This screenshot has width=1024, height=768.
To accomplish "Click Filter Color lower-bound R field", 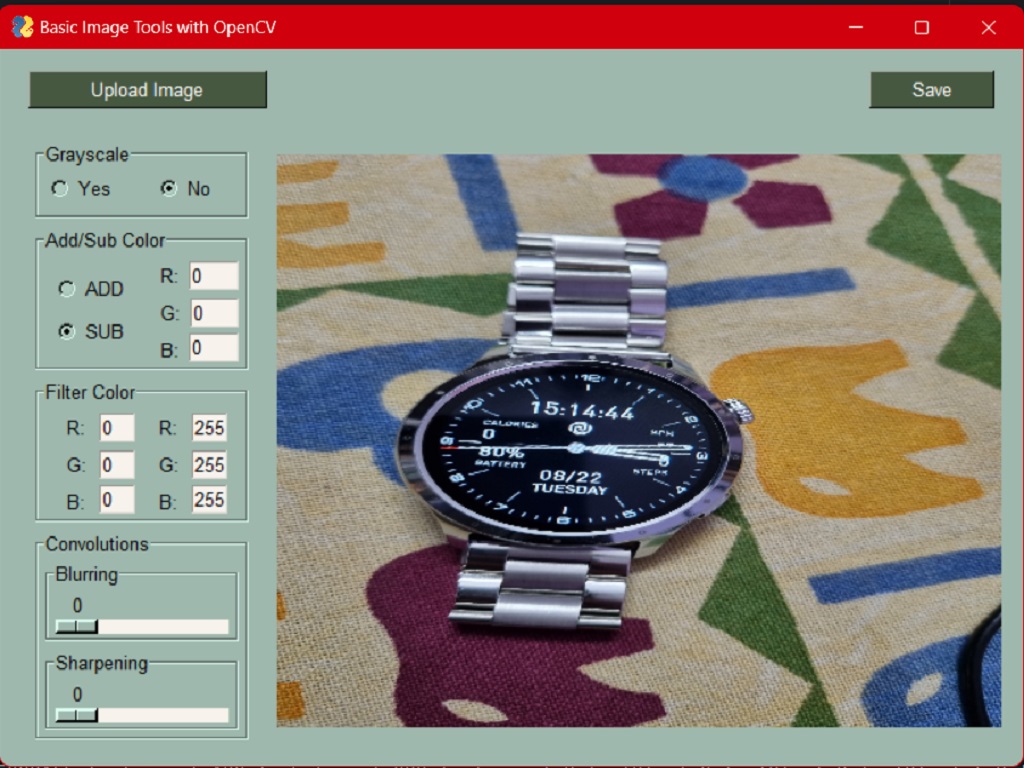I will (117, 428).
